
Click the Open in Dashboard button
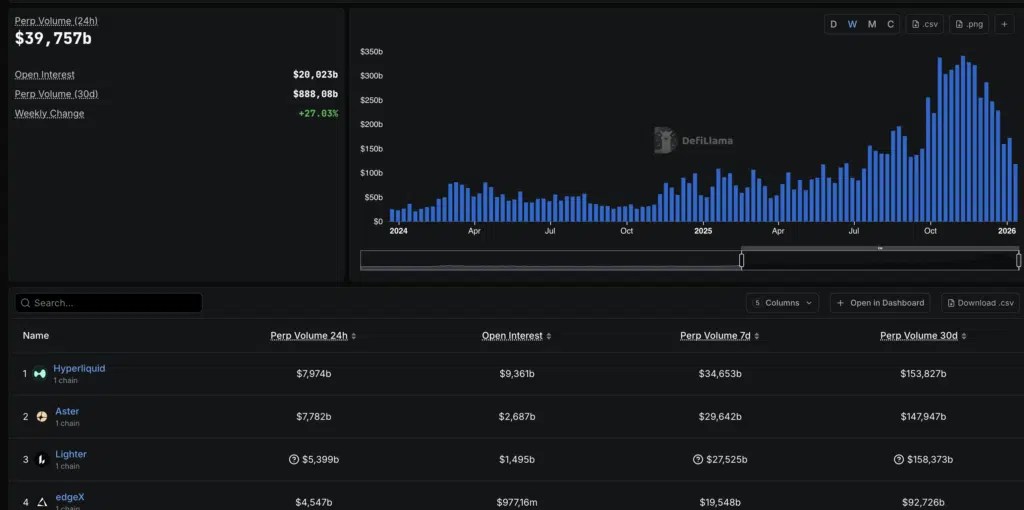(x=881, y=303)
